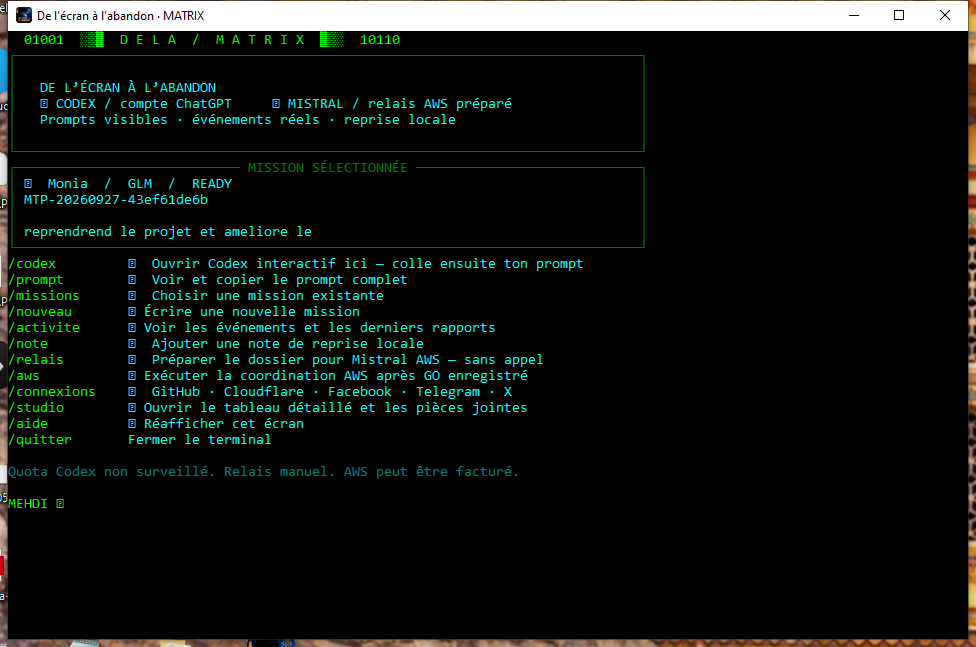Viewport: 976px width, 647px height.
Task: Click 'Préparer le dossier pour Mistral AWS'
Action: tap(296, 359)
